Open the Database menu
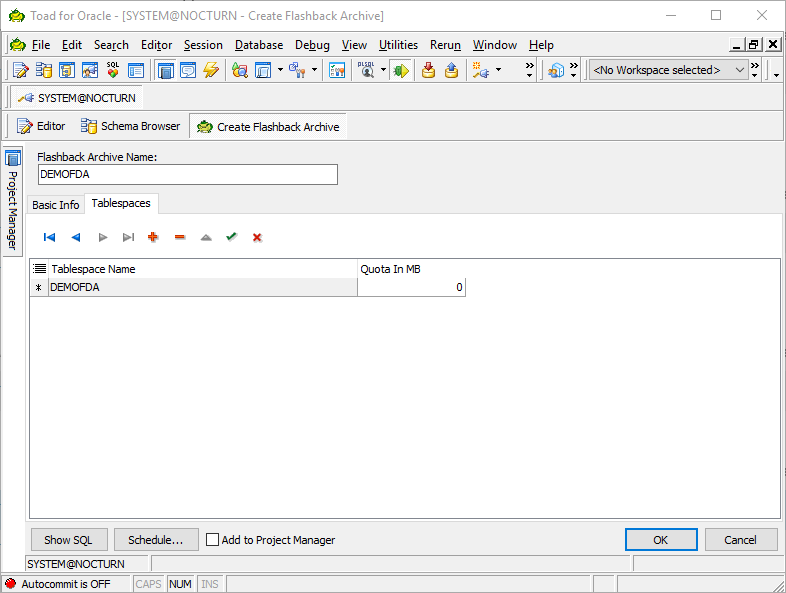786x593 pixels. pos(259,45)
